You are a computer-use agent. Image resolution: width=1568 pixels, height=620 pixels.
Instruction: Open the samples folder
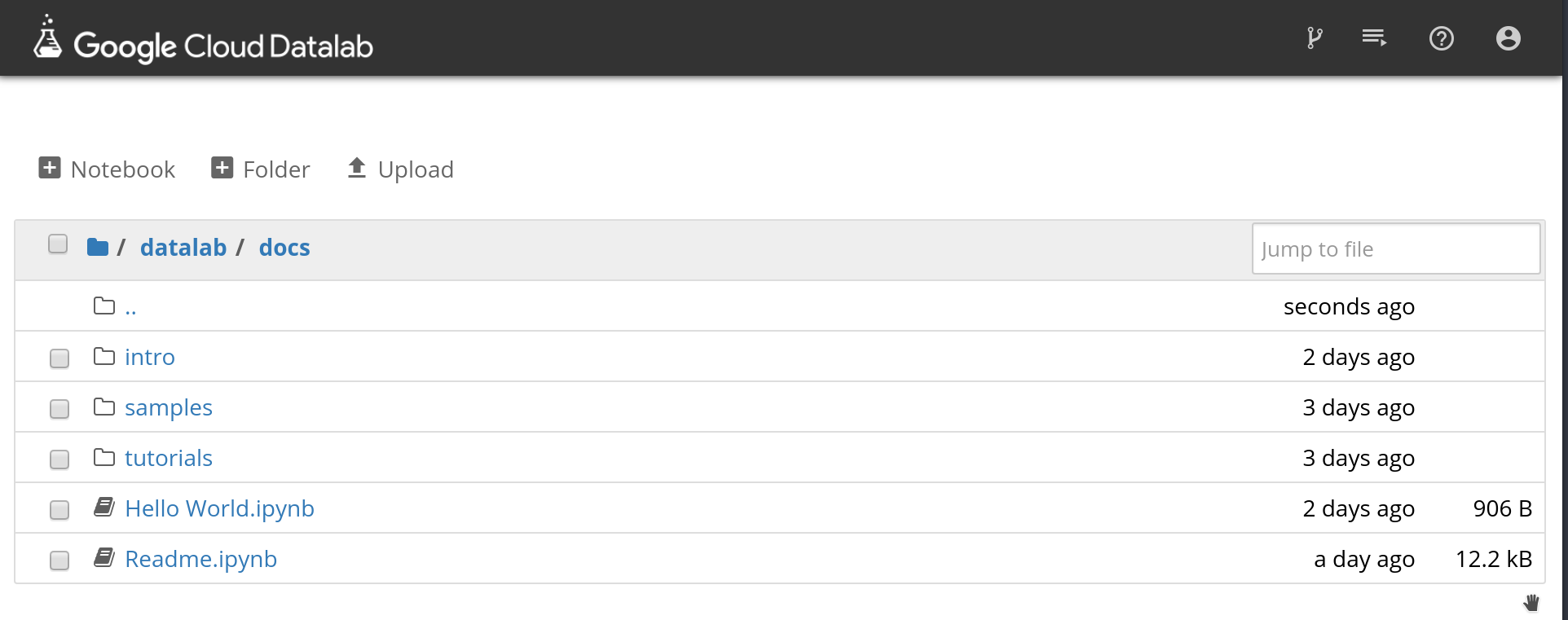[169, 407]
